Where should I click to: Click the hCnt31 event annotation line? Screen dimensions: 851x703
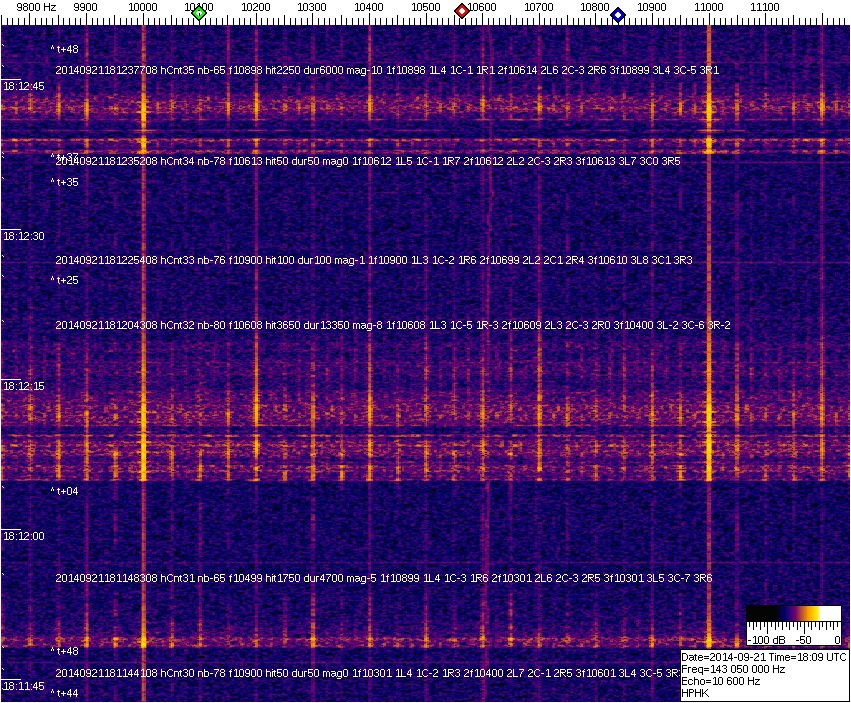[384, 578]
